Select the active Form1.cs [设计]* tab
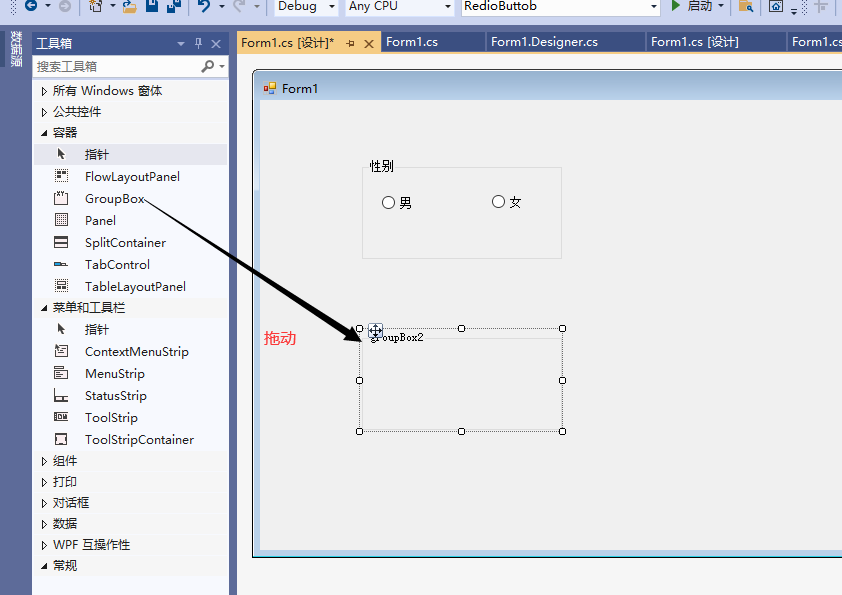The height and width of the screenshot is (595, 842). [287, 43]
